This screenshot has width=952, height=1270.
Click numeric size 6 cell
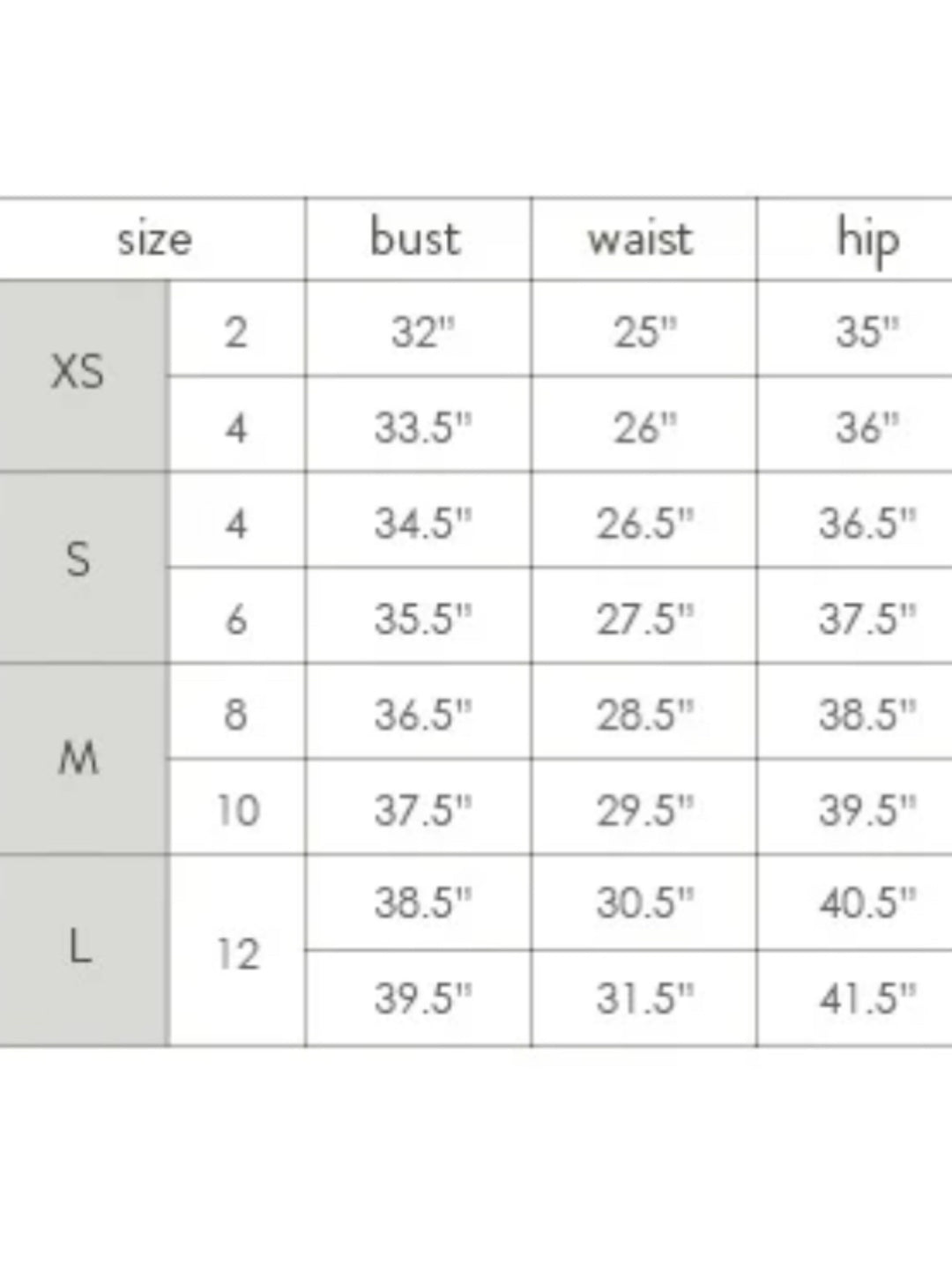[x=235, y=620]
